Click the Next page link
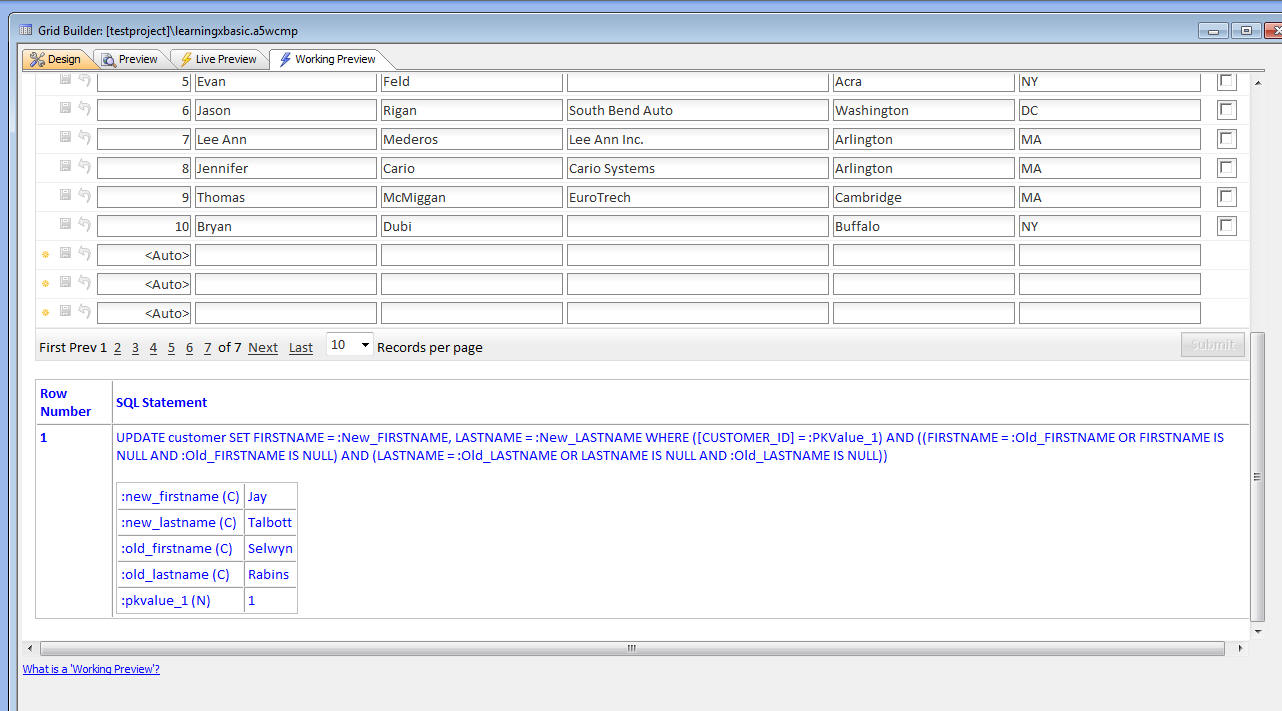 [263, 347]
